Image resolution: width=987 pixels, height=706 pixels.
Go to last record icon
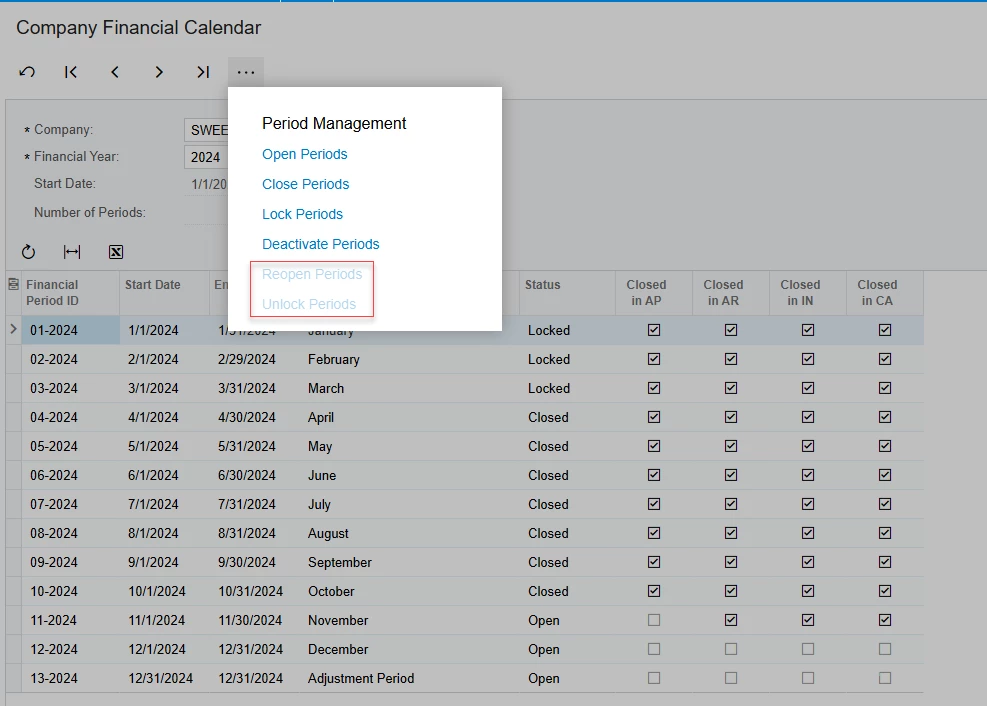point(203,72)
